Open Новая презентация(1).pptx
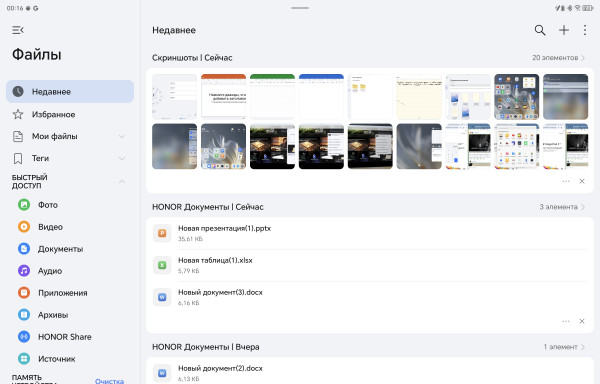Image resolution: width=600 pixels, height=384 pixels. [x=370, y=233]
